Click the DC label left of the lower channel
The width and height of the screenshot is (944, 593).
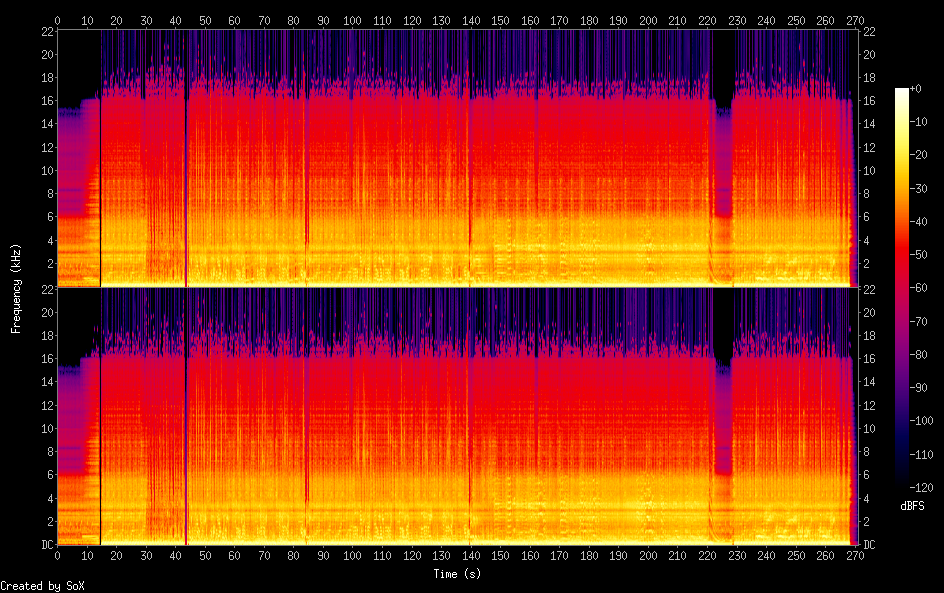pos(46,544)
